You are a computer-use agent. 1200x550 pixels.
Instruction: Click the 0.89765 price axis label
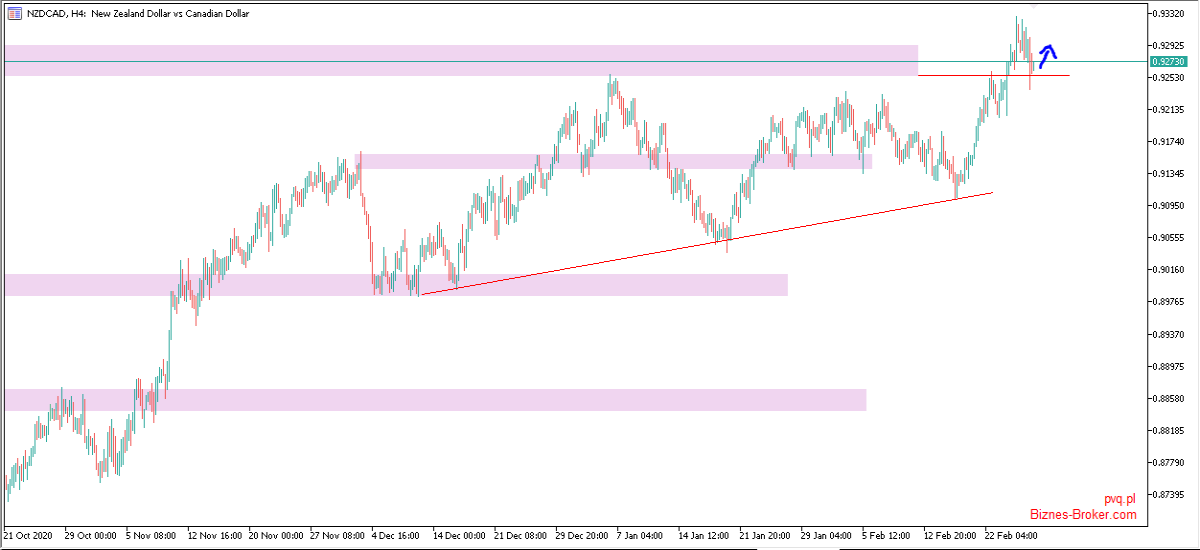(x=1168, y=301)
